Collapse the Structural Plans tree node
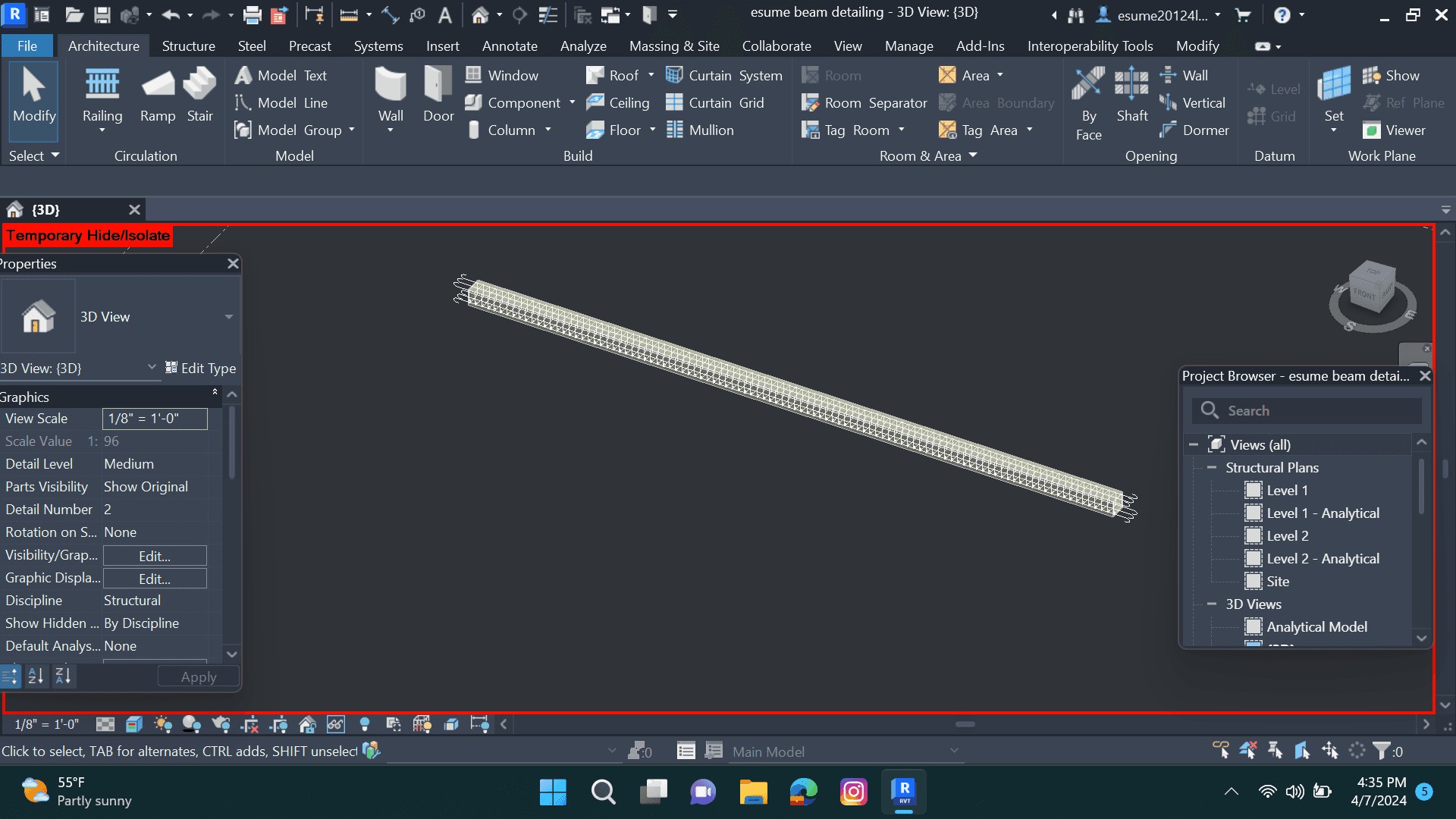Image resolution: width=1456 pixels, height=819 pixels. click(1211, 468)
